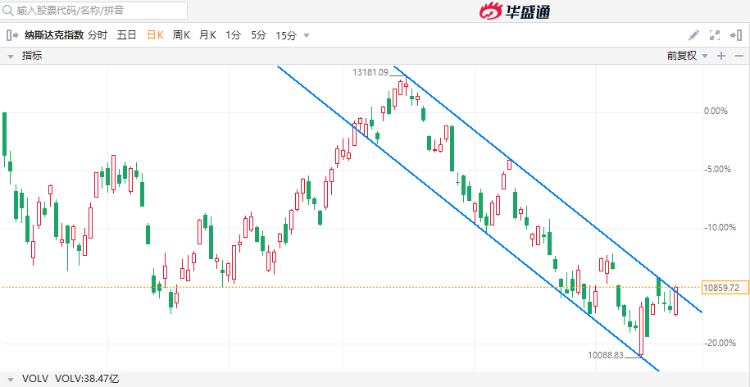The height and width of the screenshot is (387, 750).
Task: Select the 1分 interval tab
Action: pos(233,35)
